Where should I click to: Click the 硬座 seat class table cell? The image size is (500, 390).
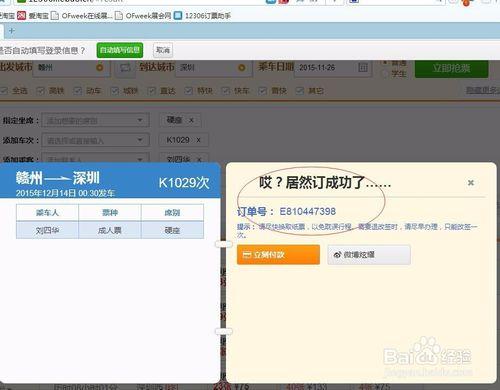pyautogui.click(x=172, y=230)
